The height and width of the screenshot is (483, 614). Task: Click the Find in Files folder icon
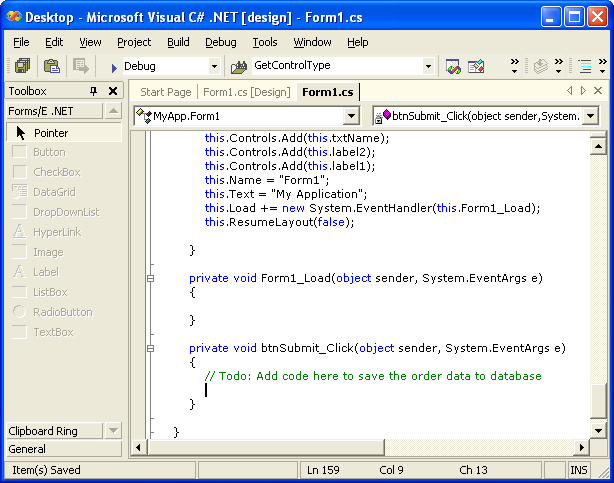point(238,67)
